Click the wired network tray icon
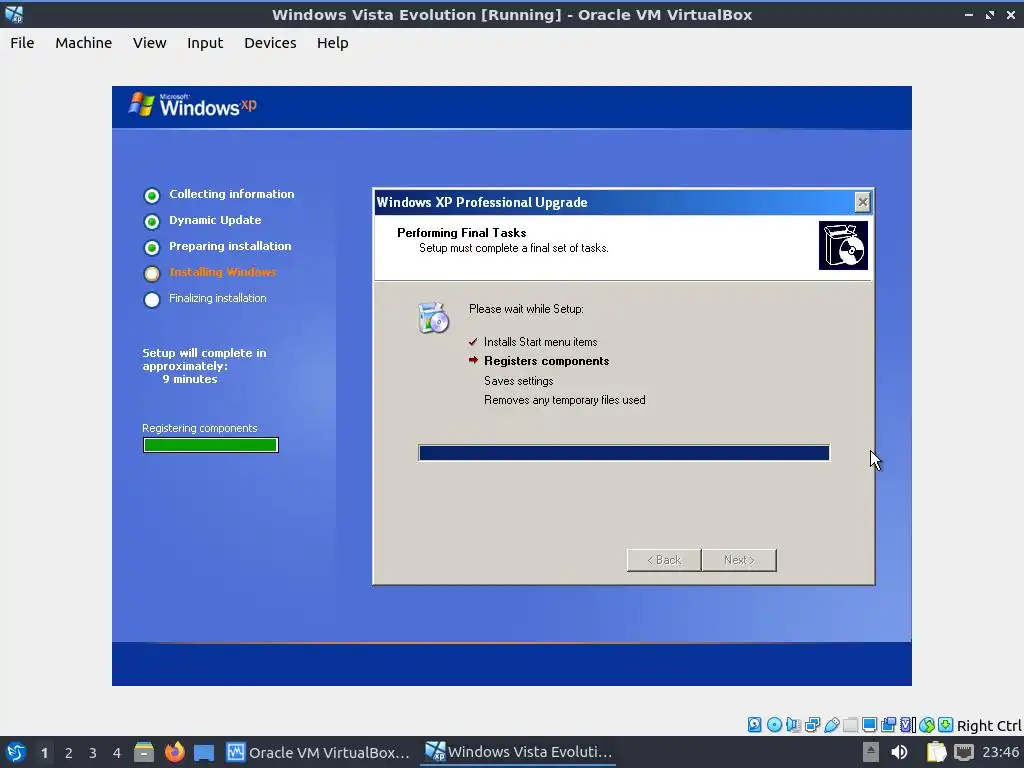 963,752
